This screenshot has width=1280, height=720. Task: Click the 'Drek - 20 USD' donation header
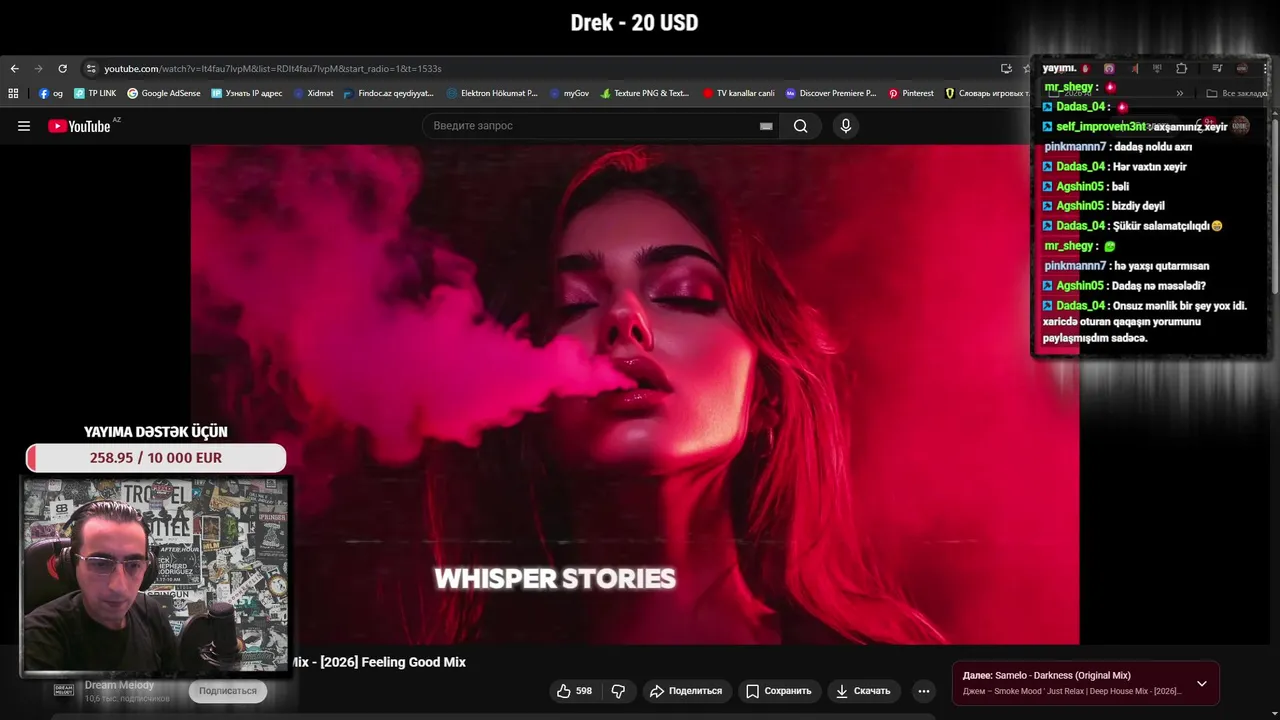(634, 22)
